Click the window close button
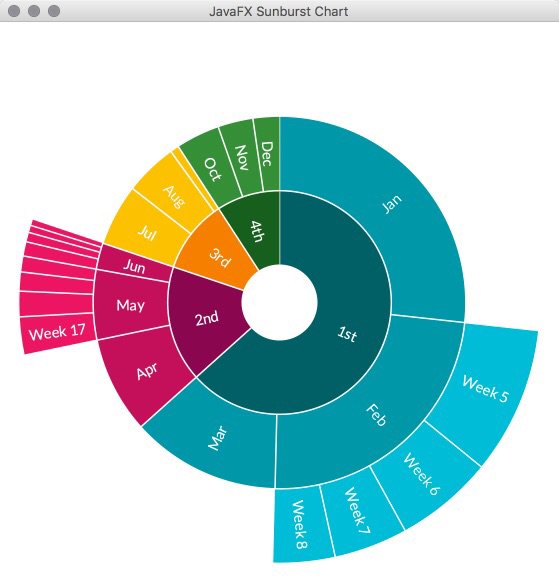Viewport: 559px width, 583px height. pos(14,11)
